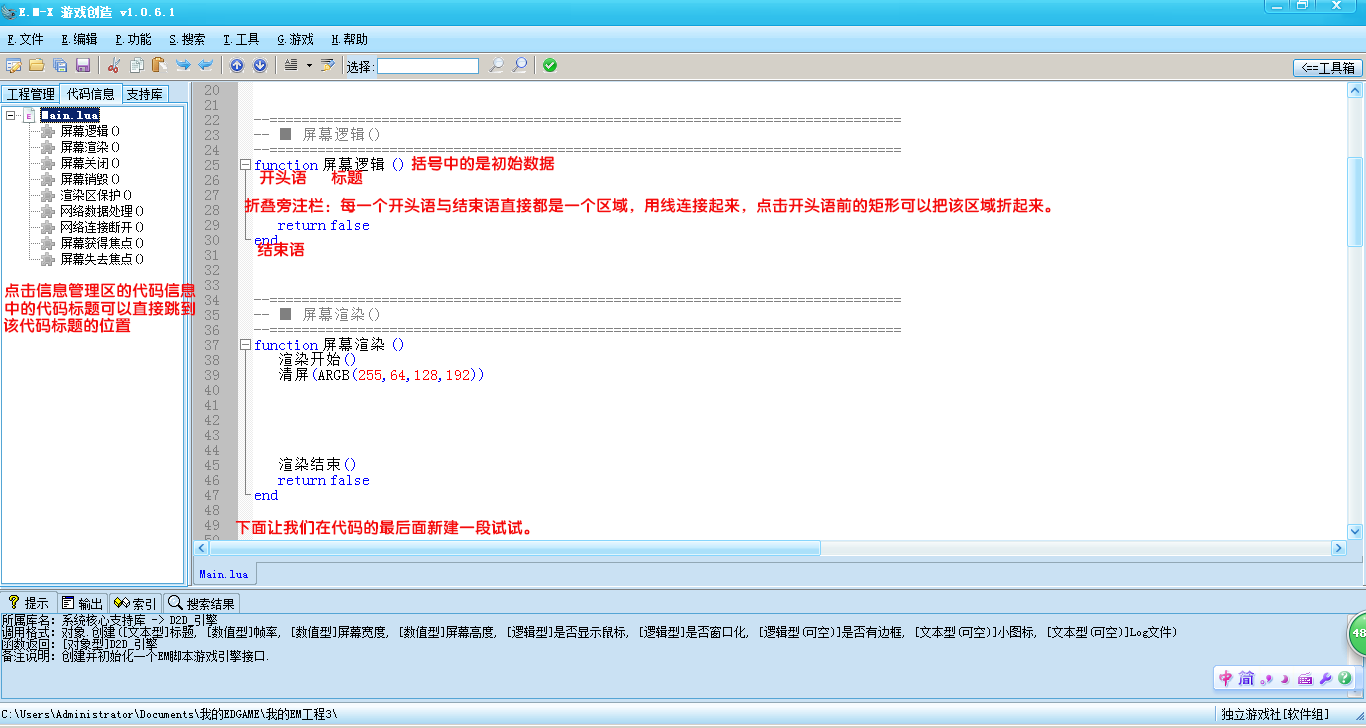Select 网络数据处理() in the code tree

pyautogui.click(x=102, y=211)
